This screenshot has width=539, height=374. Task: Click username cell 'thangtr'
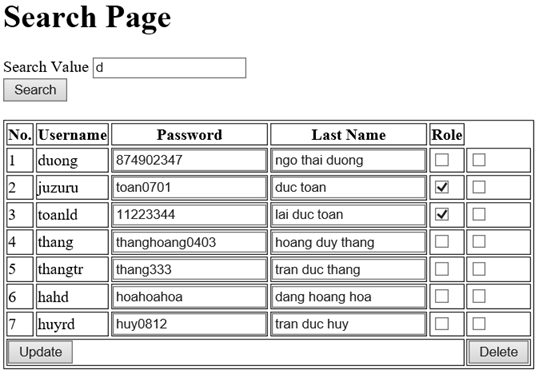72,270
